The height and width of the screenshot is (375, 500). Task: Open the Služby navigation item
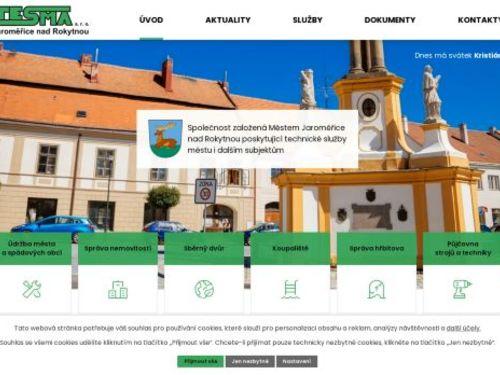pos(307,20)
